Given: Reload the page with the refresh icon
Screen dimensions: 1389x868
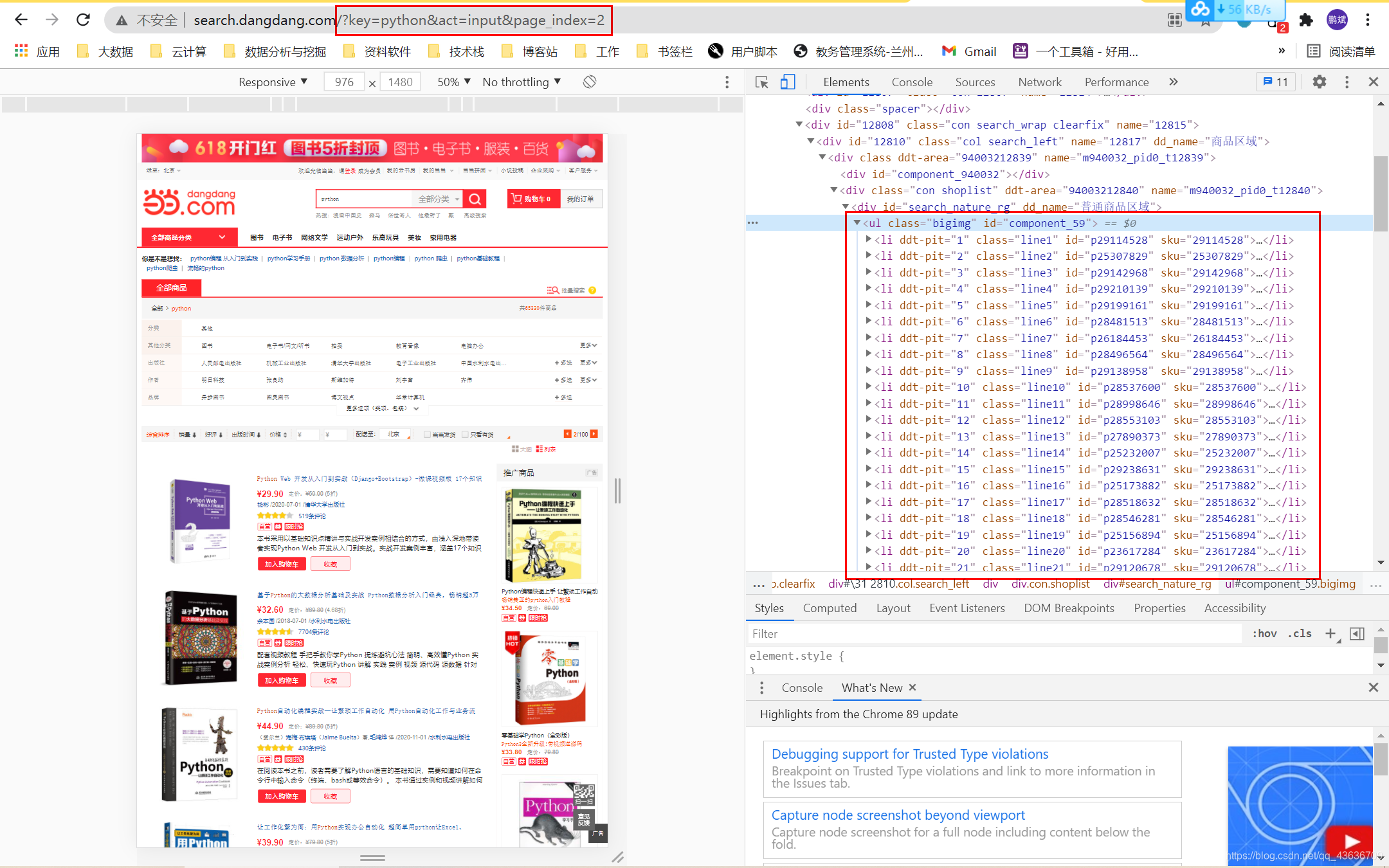Looking at the screenshot, I should pos(83,20).
